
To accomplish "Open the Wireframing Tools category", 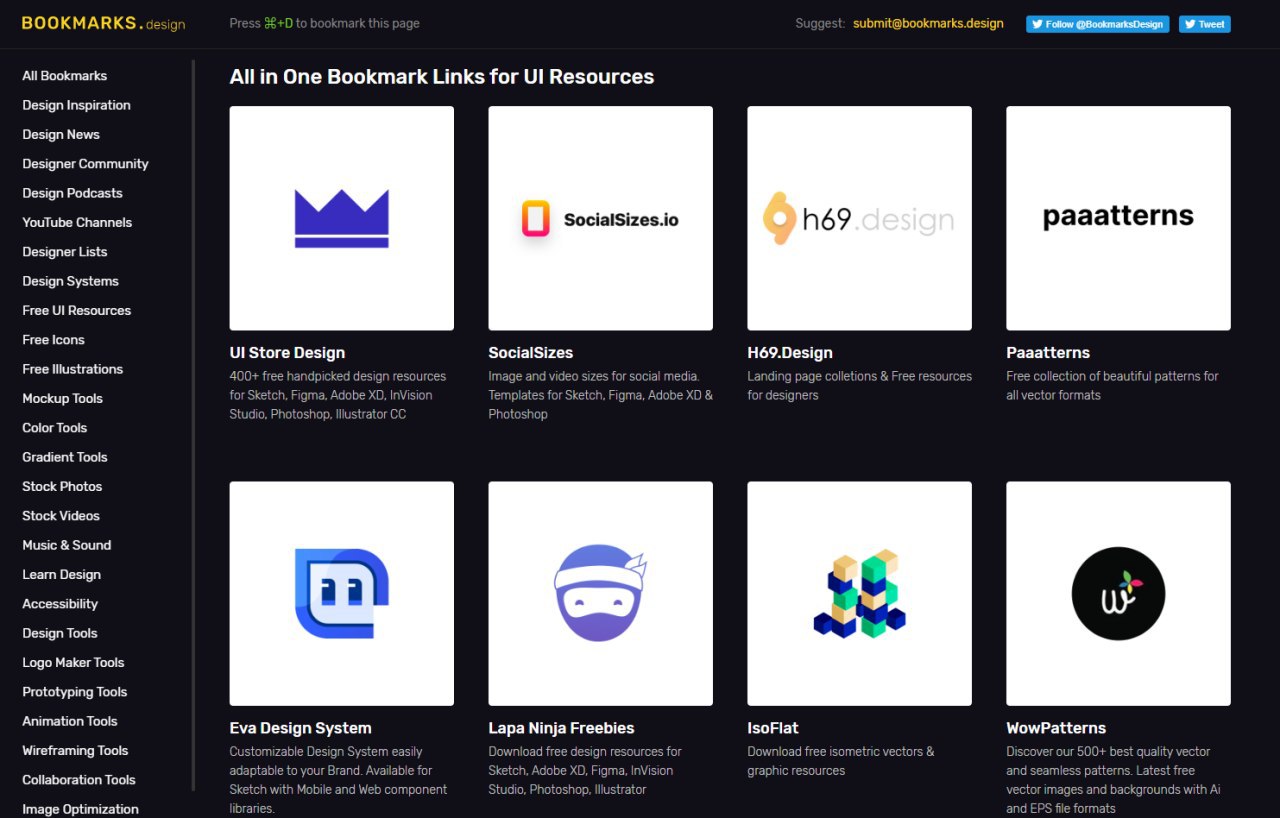I will [75, 750].
